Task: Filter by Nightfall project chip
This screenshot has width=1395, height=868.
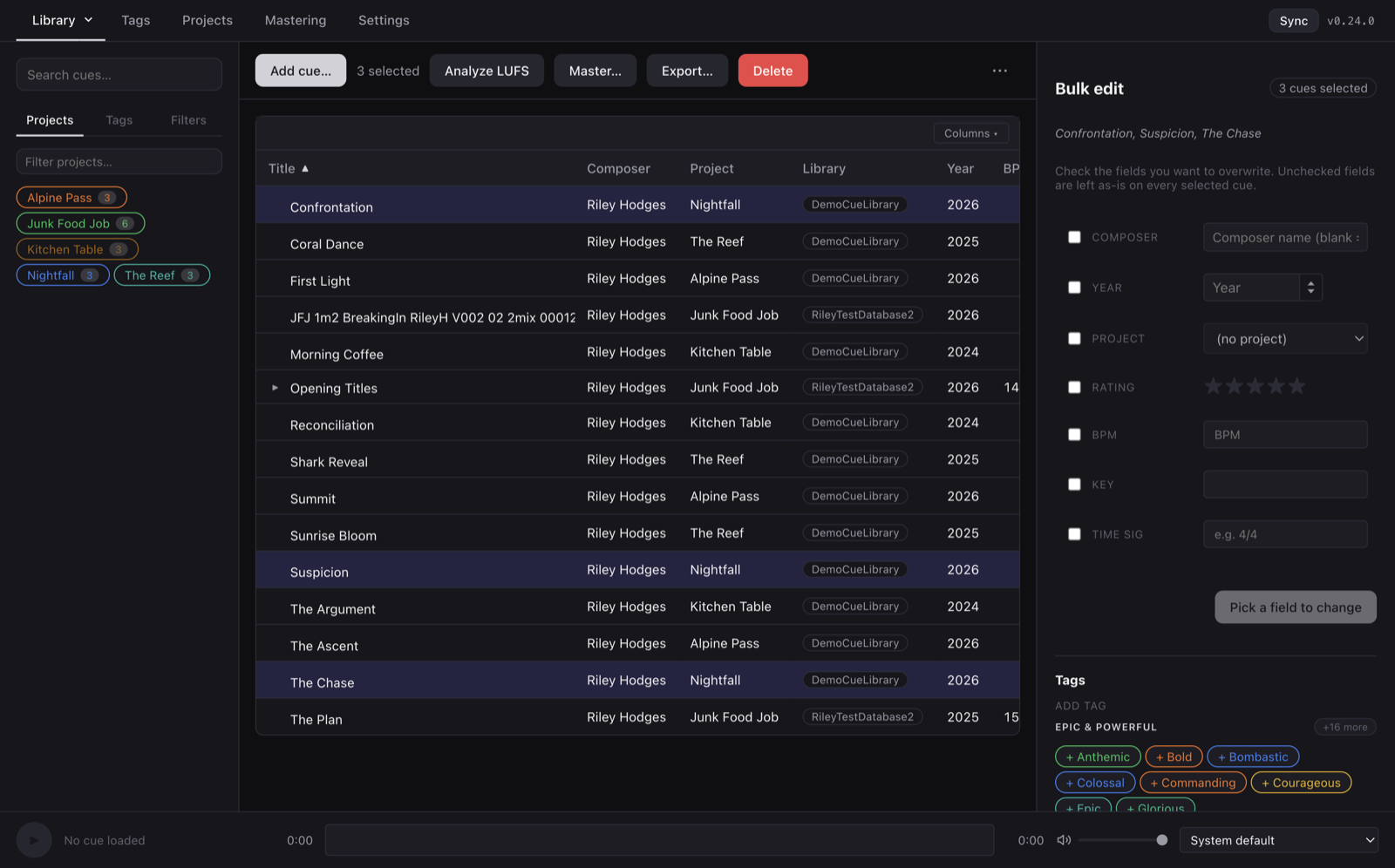Action: (x=63, y=275)
